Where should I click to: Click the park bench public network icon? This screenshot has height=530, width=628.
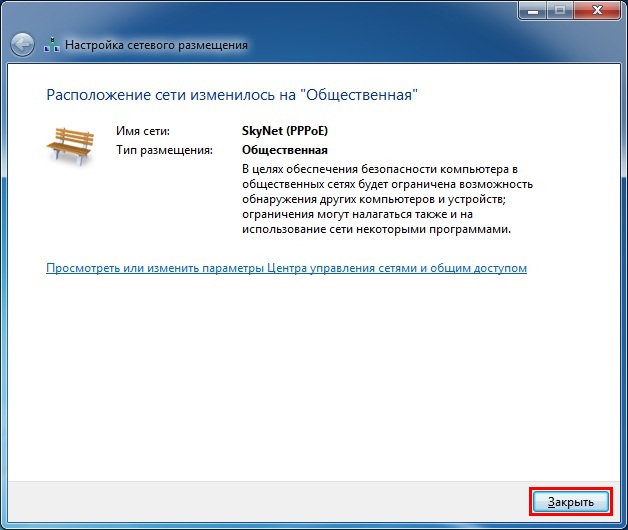[70, 145]
